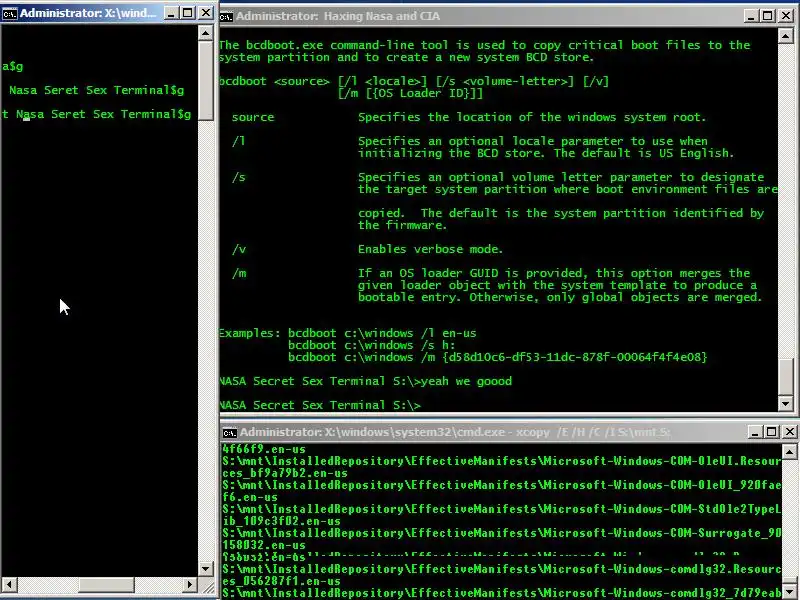Viewport: 800px width, 600px height.
Task: Click the cmd icon in the left window title bar
Action: click(9, 13)
